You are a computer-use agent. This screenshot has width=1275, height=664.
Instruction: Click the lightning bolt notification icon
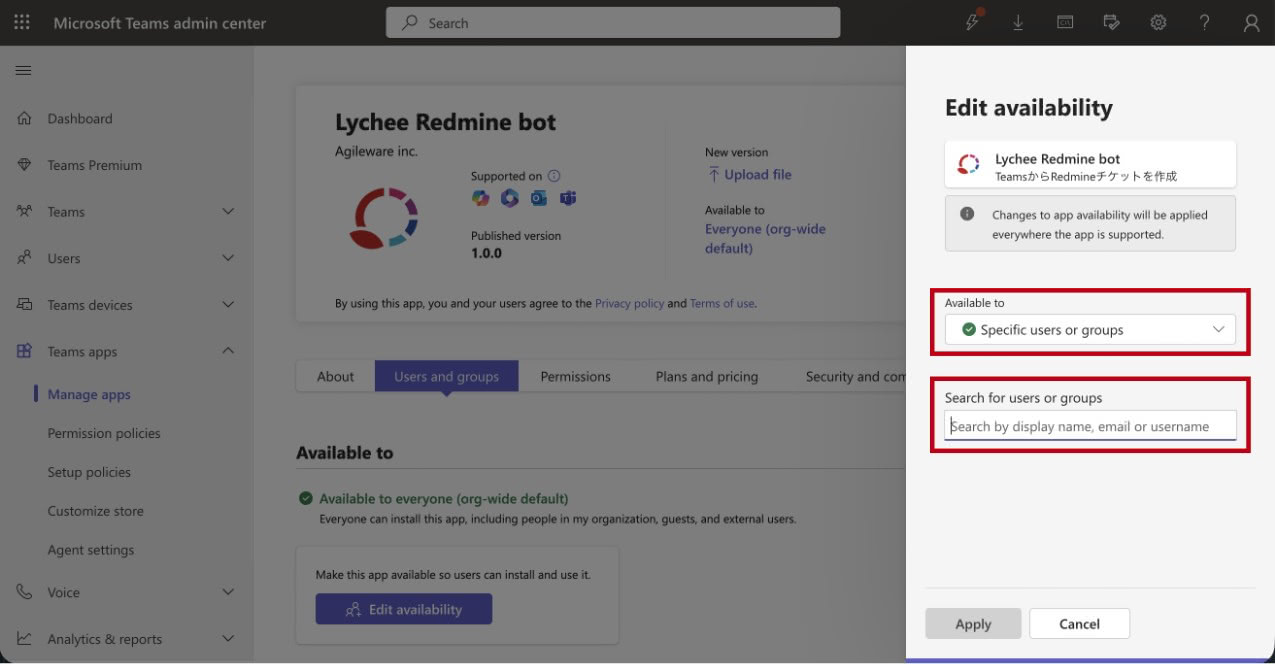973,22
